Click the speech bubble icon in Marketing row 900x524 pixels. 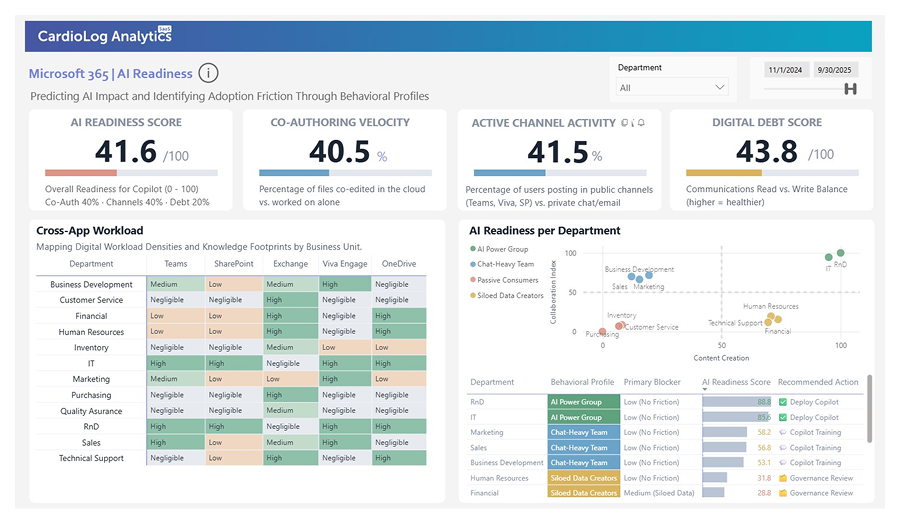pos(782,432)
